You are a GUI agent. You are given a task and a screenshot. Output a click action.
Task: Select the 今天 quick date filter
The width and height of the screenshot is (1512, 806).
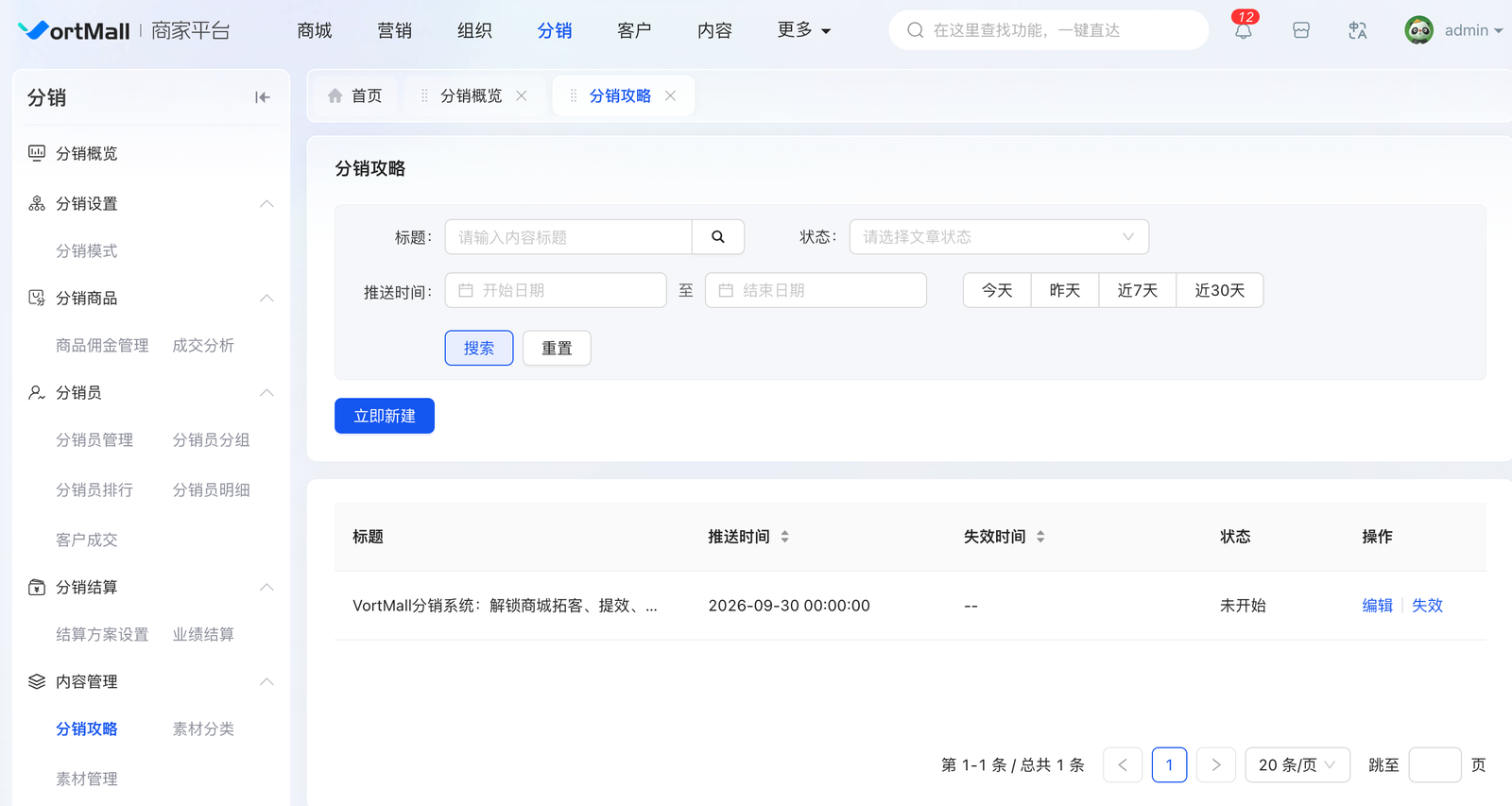click(997, 291)
